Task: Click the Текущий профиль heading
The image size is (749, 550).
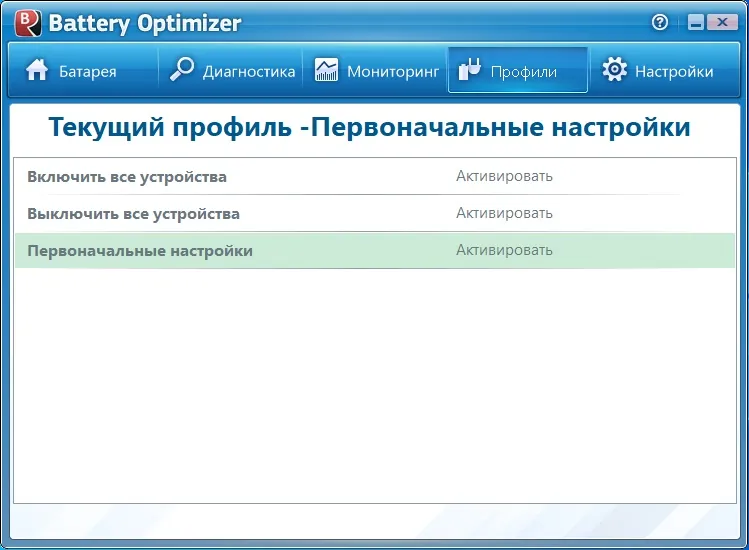Action: click(x=369, y=128)
